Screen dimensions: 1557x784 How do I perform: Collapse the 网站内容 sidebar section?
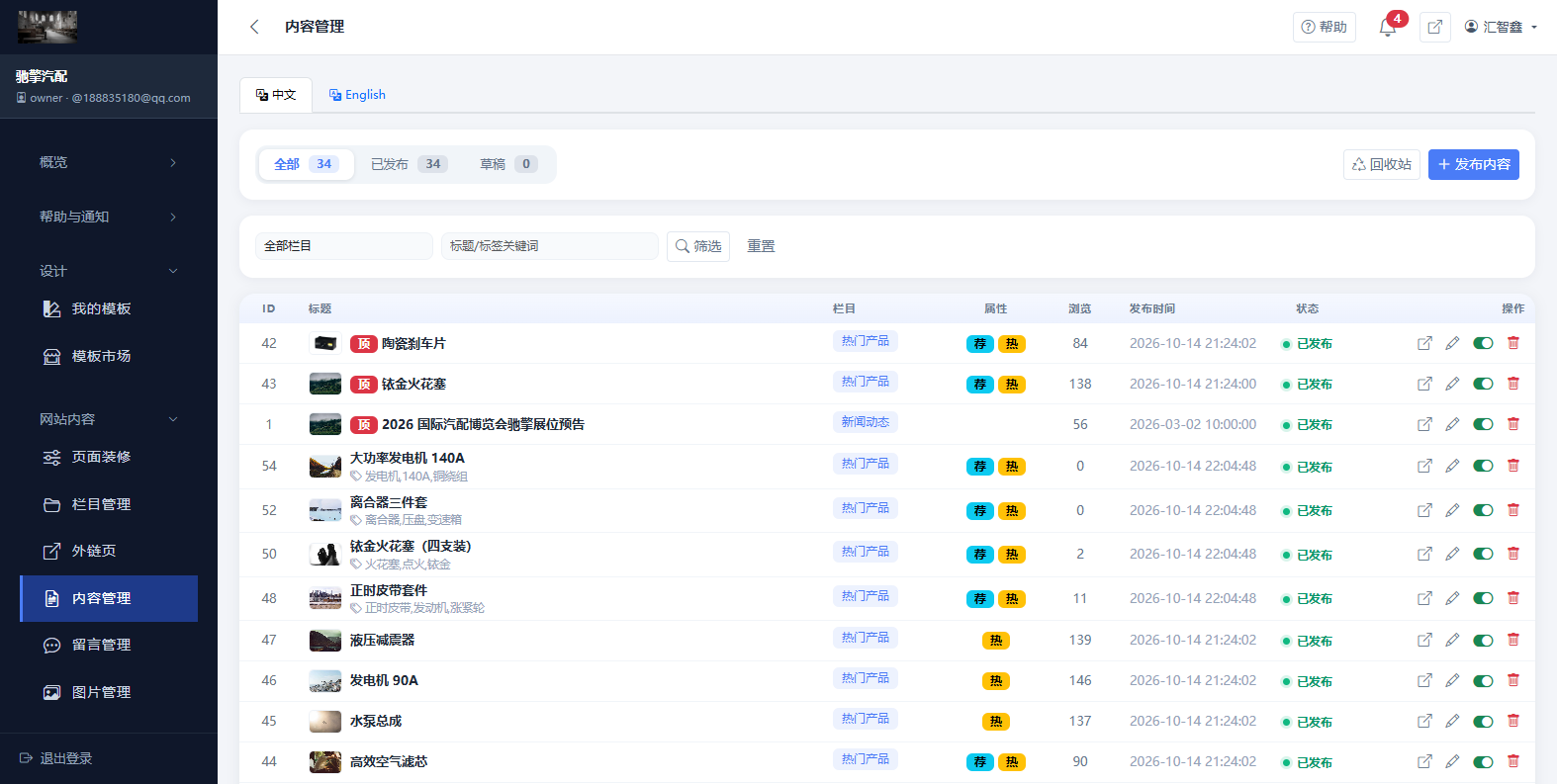click(x=109, y=419)
